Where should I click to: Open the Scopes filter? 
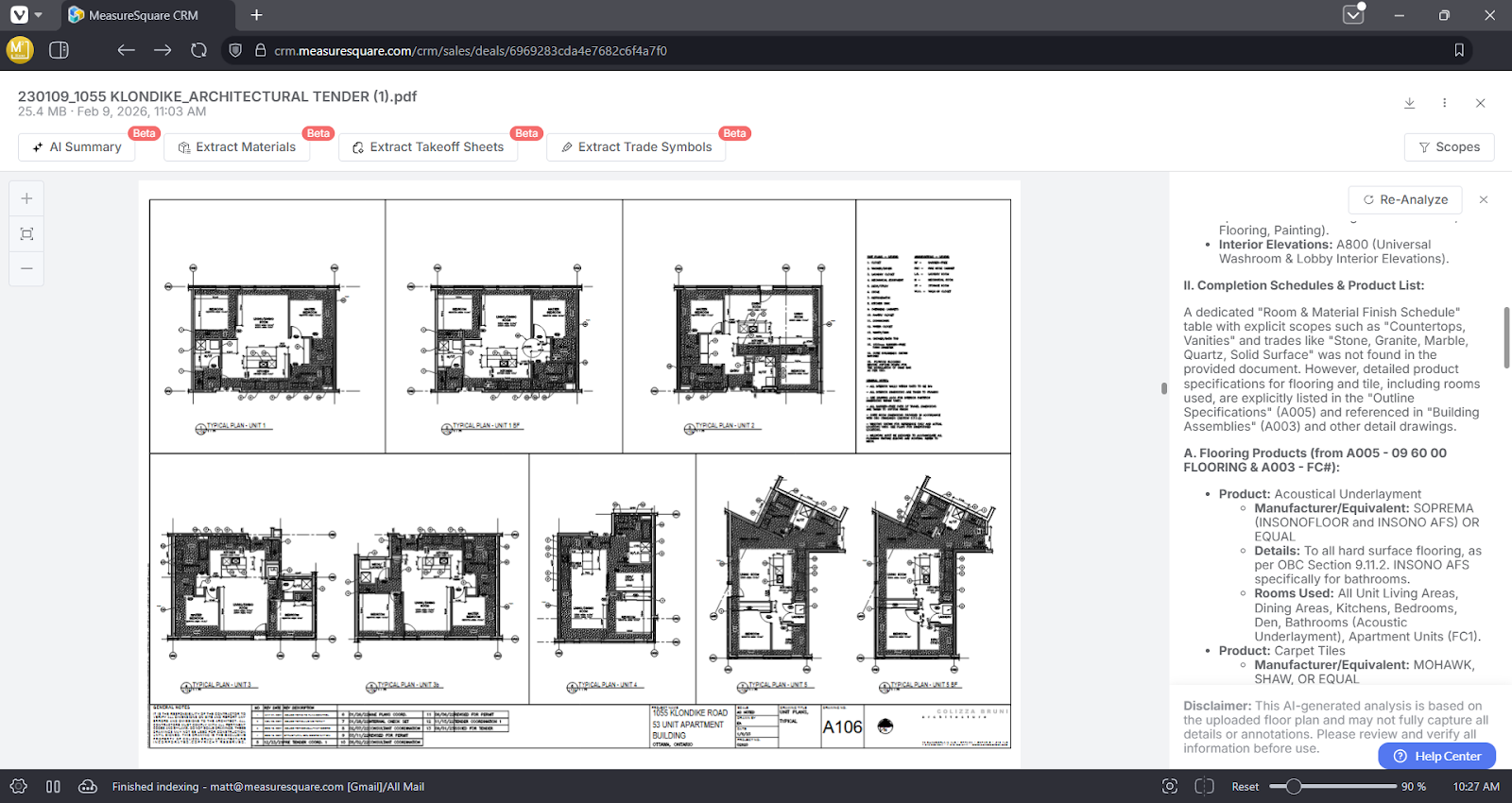coord(1449,147)
